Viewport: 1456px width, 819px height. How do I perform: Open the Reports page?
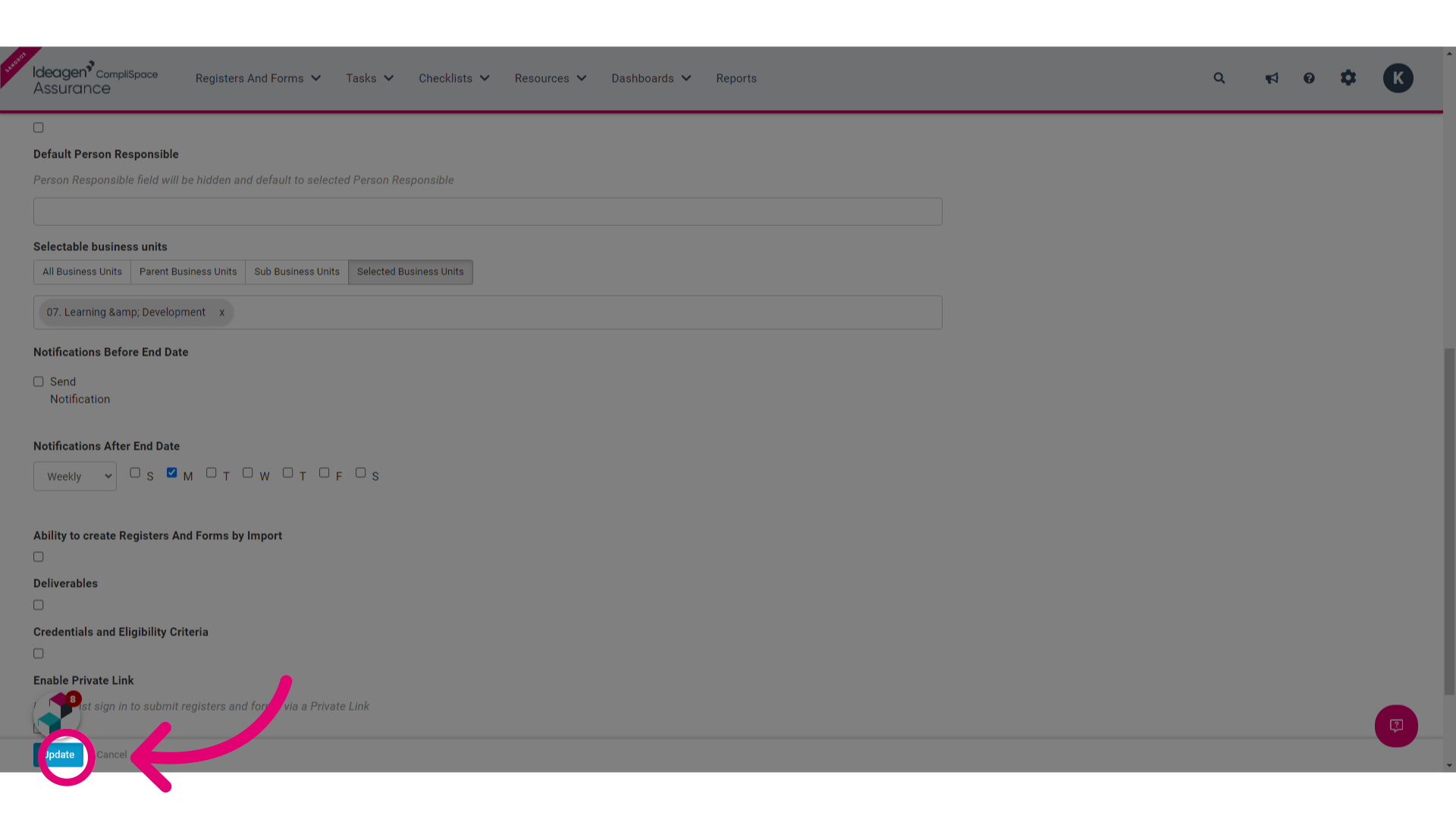(736, 78)
